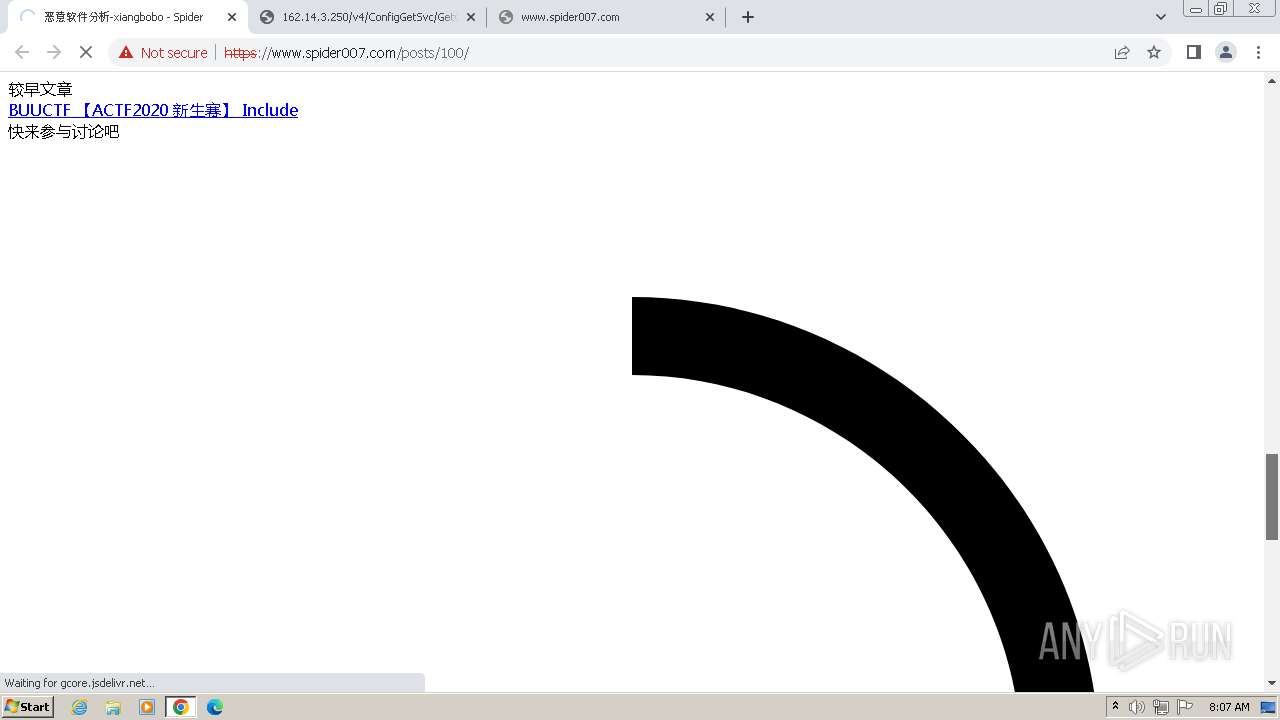Restore down the Chrome window
This screenshot has height=720, width=1280.
pyautogui.click(x=1221, y=8)
